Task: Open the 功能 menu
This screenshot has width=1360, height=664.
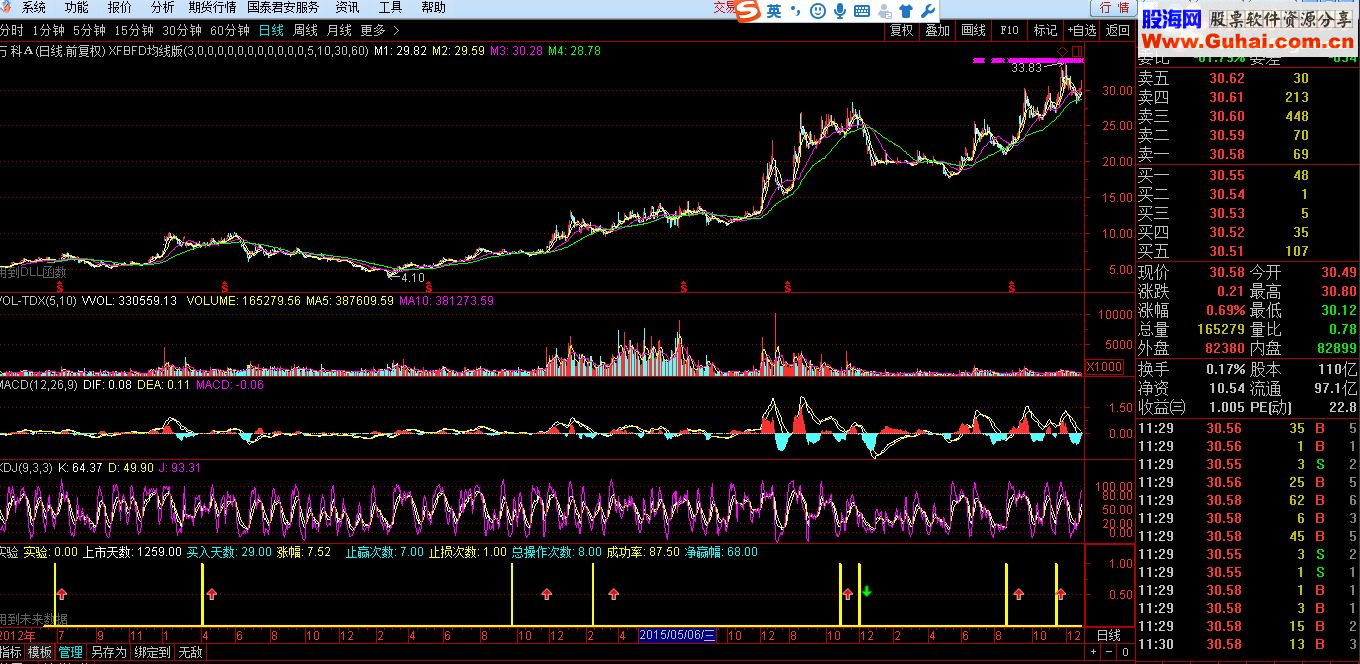Action: [x=77, y=8]
